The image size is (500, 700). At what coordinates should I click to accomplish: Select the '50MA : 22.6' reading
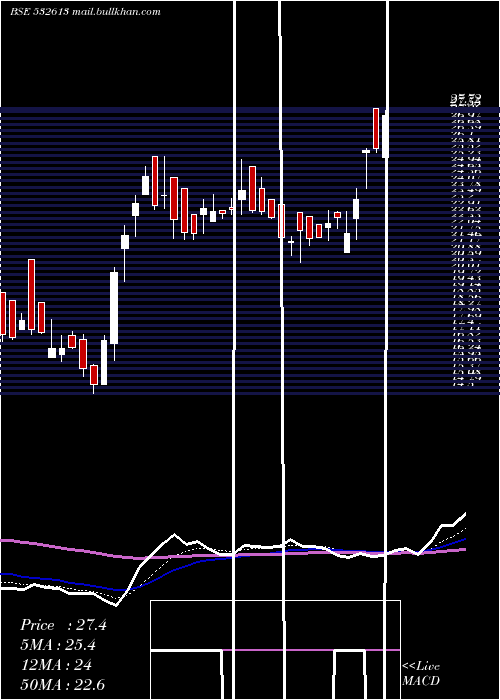click(63, 684)
